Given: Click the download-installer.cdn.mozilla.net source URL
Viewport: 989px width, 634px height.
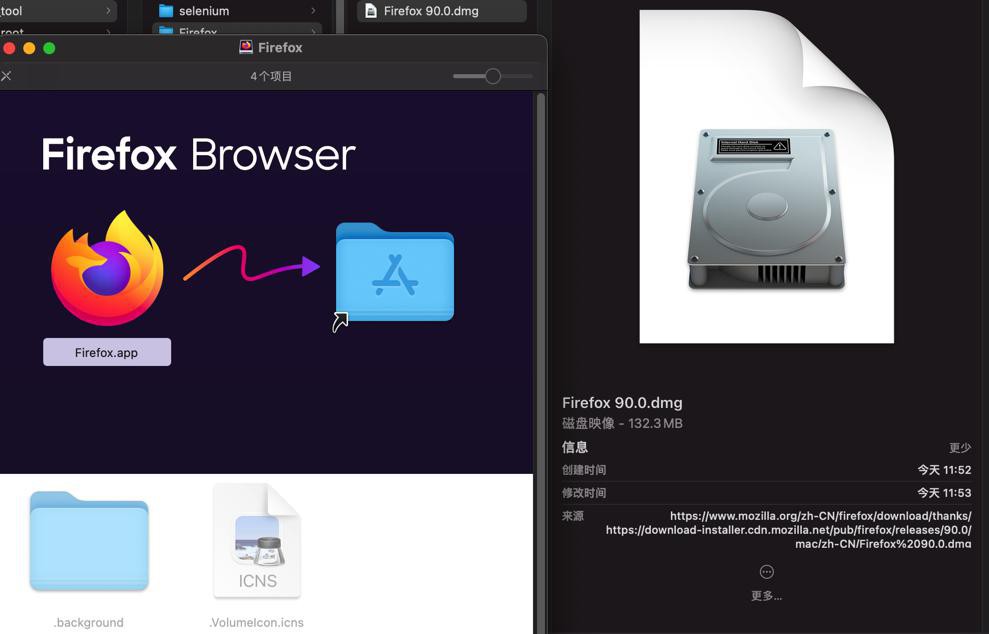Looking at the screenshot, I should coord(788,537).
